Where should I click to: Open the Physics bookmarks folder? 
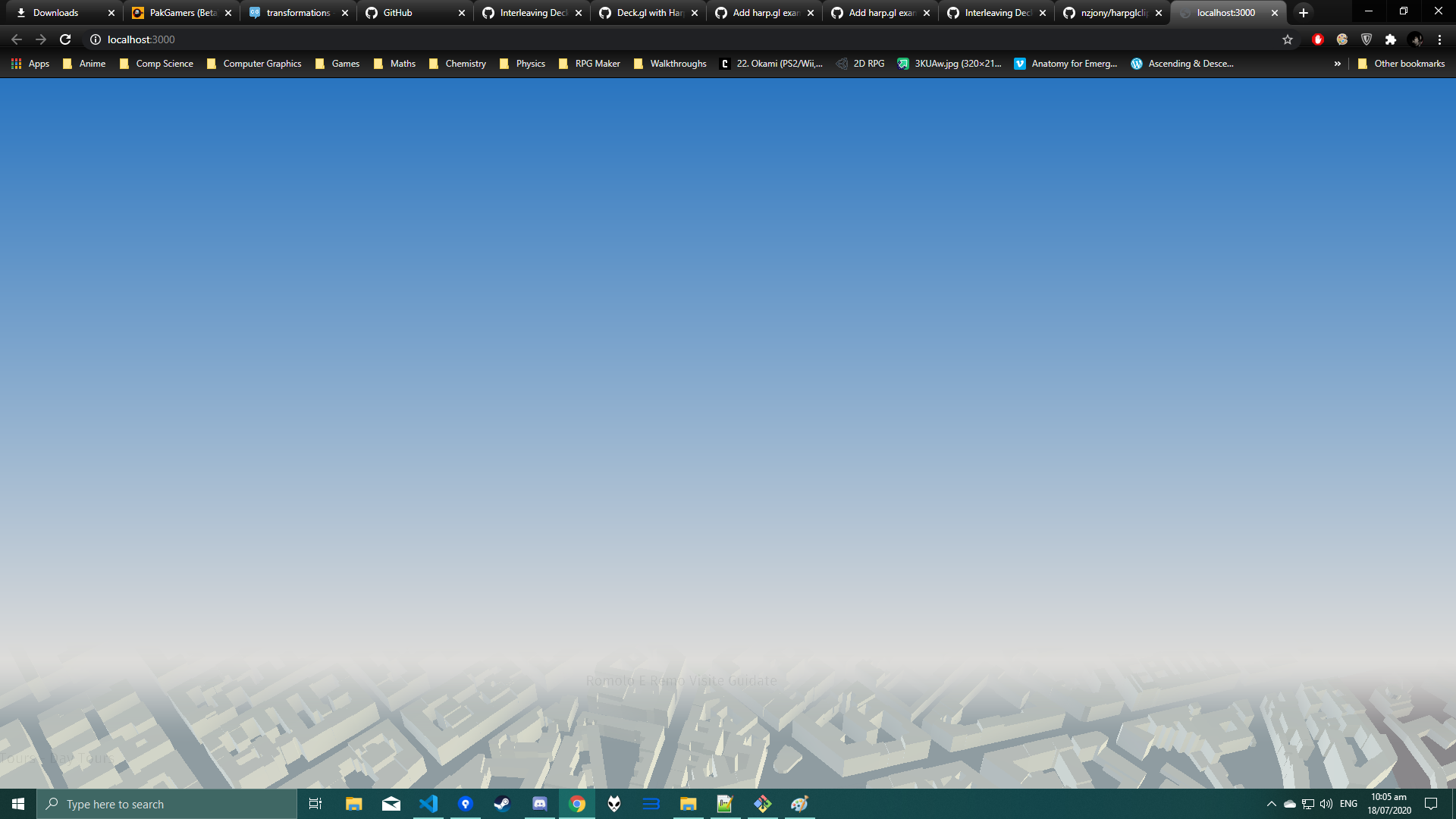point(522,64)
